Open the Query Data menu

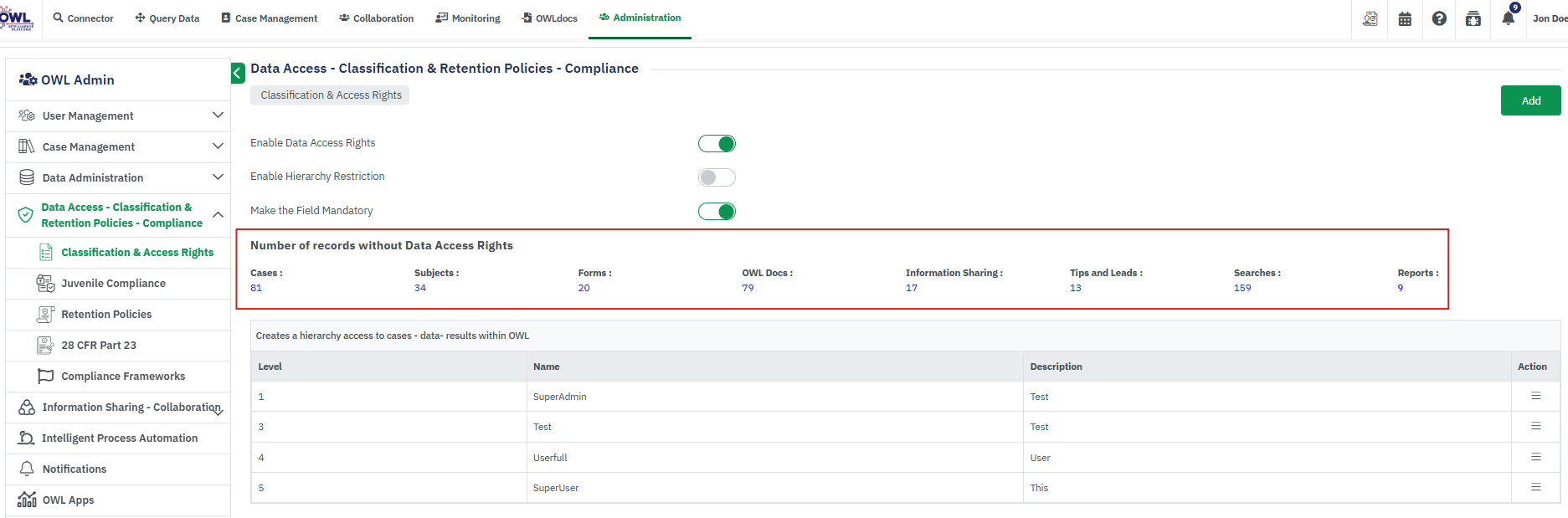click(167, 18)
